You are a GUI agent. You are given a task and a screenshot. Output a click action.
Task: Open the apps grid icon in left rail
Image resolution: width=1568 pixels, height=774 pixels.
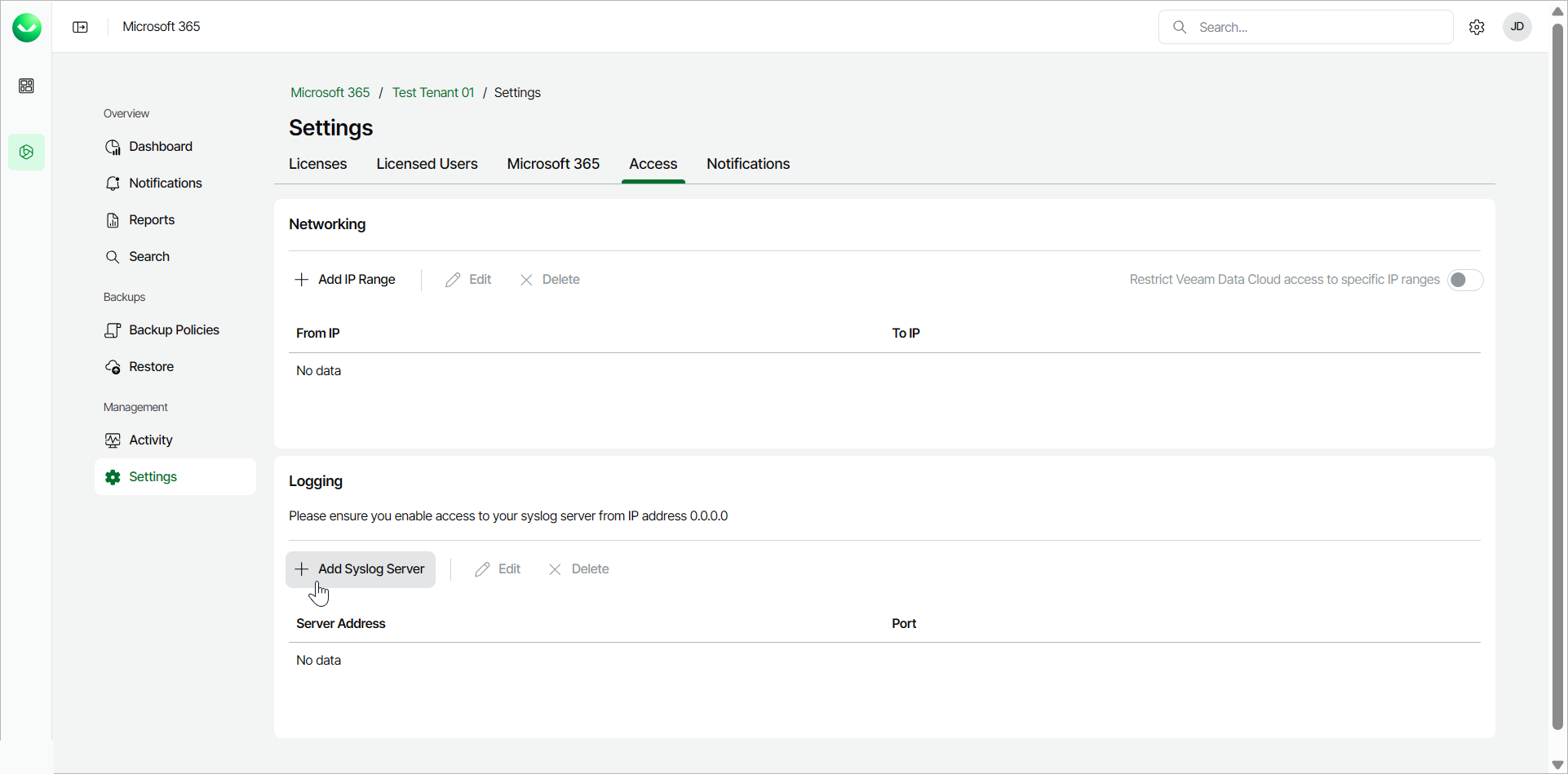point(26,86)
